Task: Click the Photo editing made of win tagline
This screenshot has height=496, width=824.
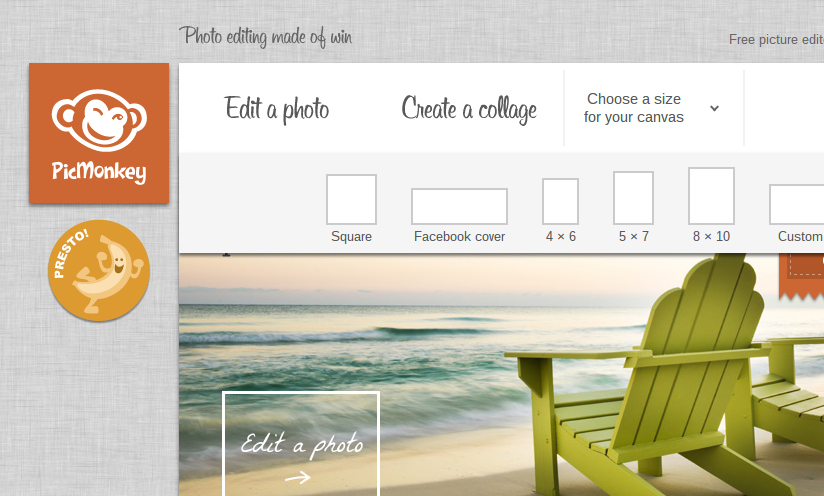Action: 265,37
